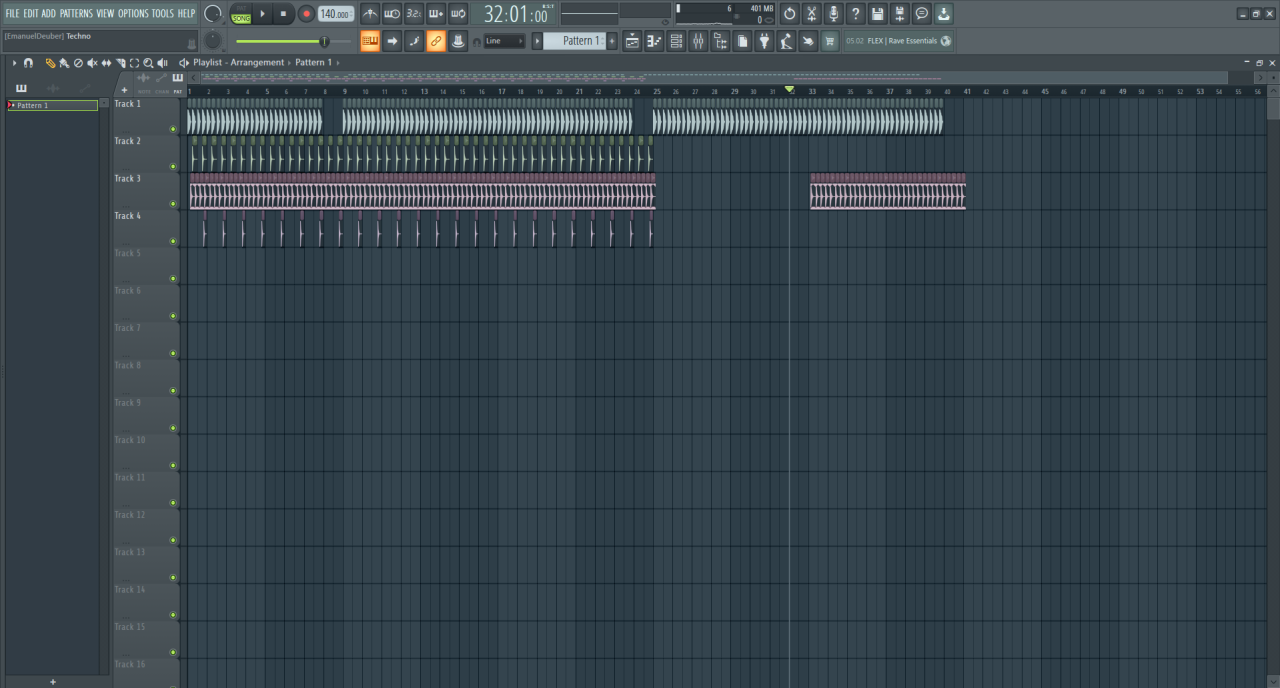The height and width of the screenshot is (688, 1280).
Task: Open the EDIT menu
Action: coord(31,13)
